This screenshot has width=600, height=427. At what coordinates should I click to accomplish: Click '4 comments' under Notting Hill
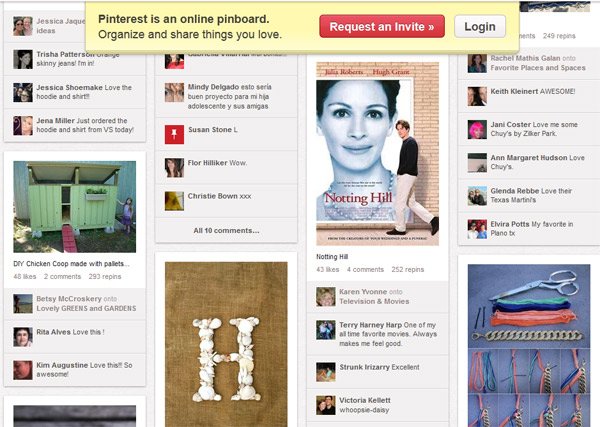(365, 269)
